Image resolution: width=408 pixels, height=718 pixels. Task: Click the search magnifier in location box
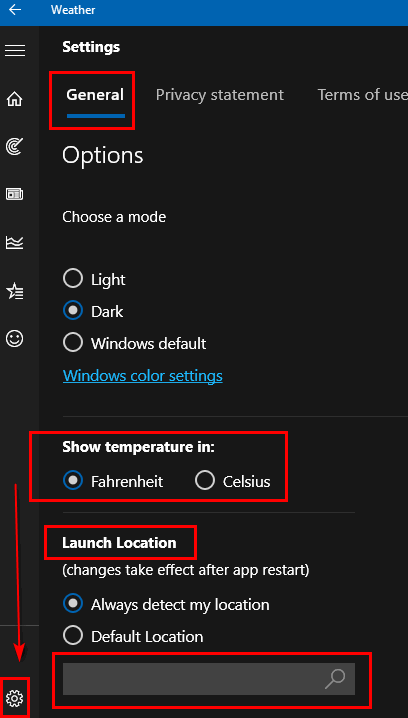[335, 679]
